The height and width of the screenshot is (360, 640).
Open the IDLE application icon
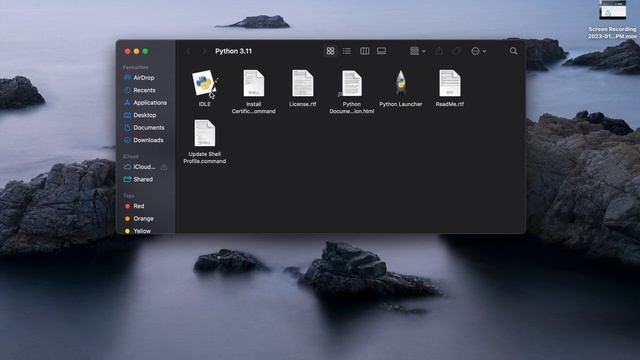pos(204,83)
